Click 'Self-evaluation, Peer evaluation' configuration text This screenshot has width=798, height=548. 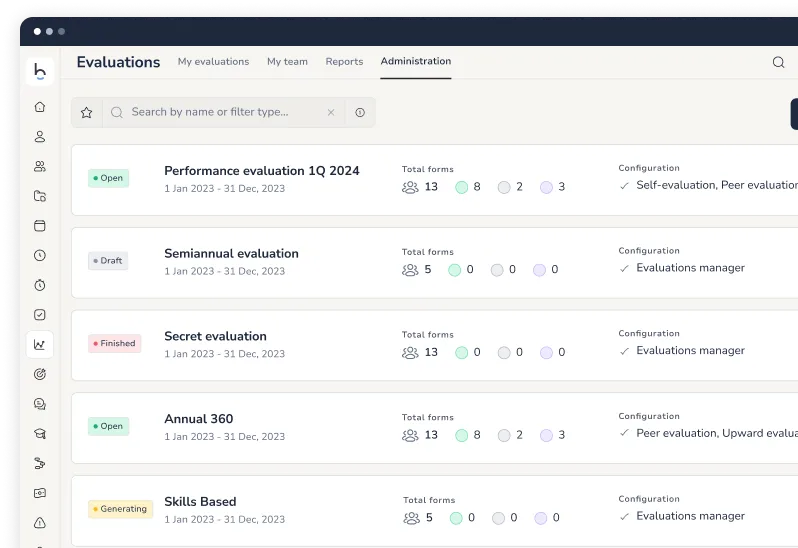pyautogui.click(x=717, y=185)
